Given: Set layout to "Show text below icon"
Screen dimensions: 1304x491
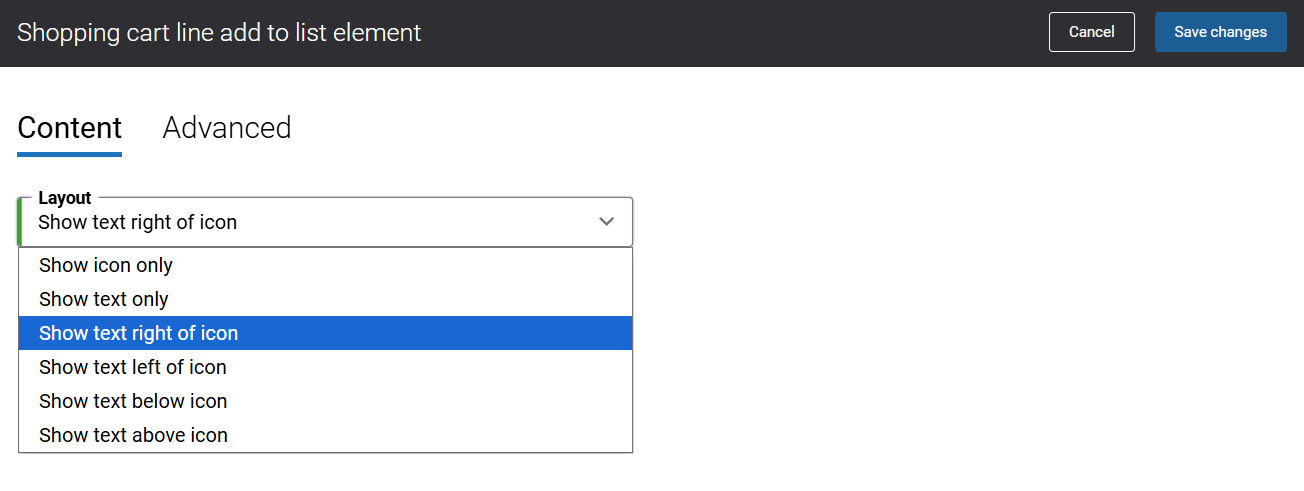Looking at the screenshot, I should 133,401.
